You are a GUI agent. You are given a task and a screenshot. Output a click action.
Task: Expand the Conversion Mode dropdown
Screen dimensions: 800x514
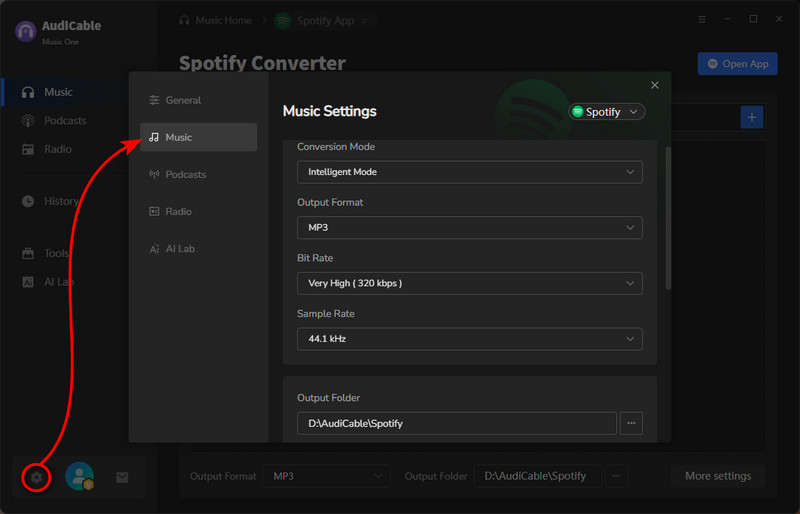(469, 172)
